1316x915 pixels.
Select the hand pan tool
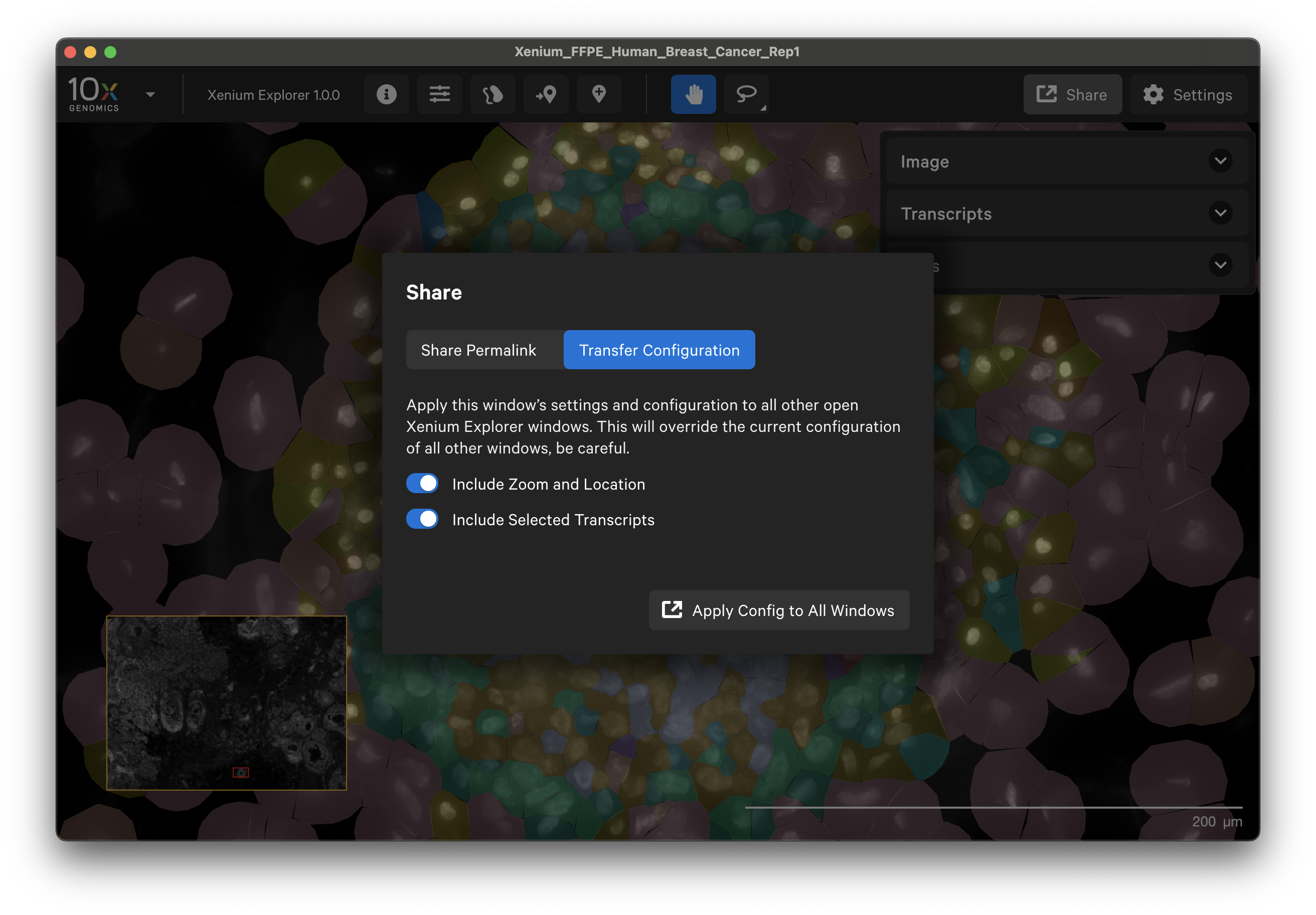[693, 95]
